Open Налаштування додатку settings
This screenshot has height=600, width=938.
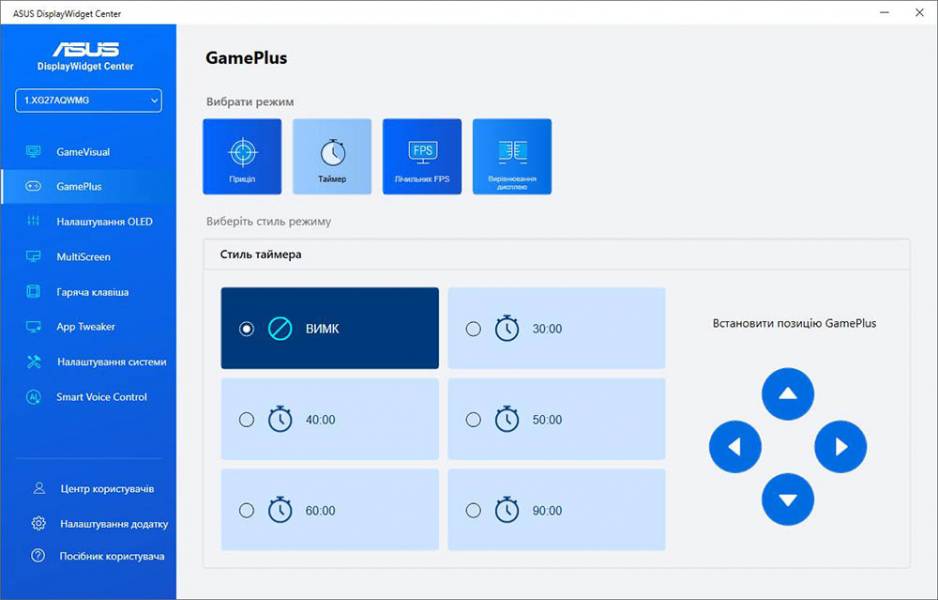[113, 523]
